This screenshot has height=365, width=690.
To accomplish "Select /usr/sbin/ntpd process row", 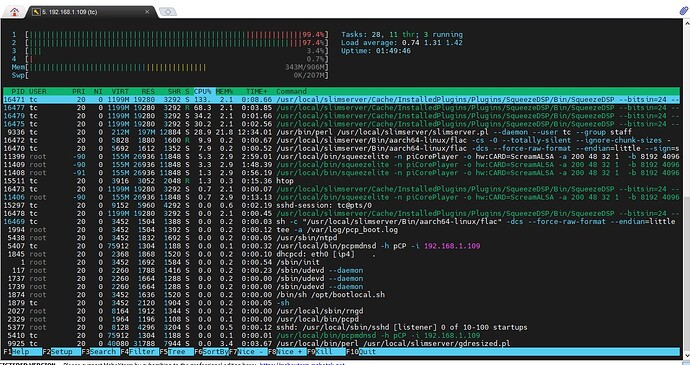I will click(x=341, y=238).
